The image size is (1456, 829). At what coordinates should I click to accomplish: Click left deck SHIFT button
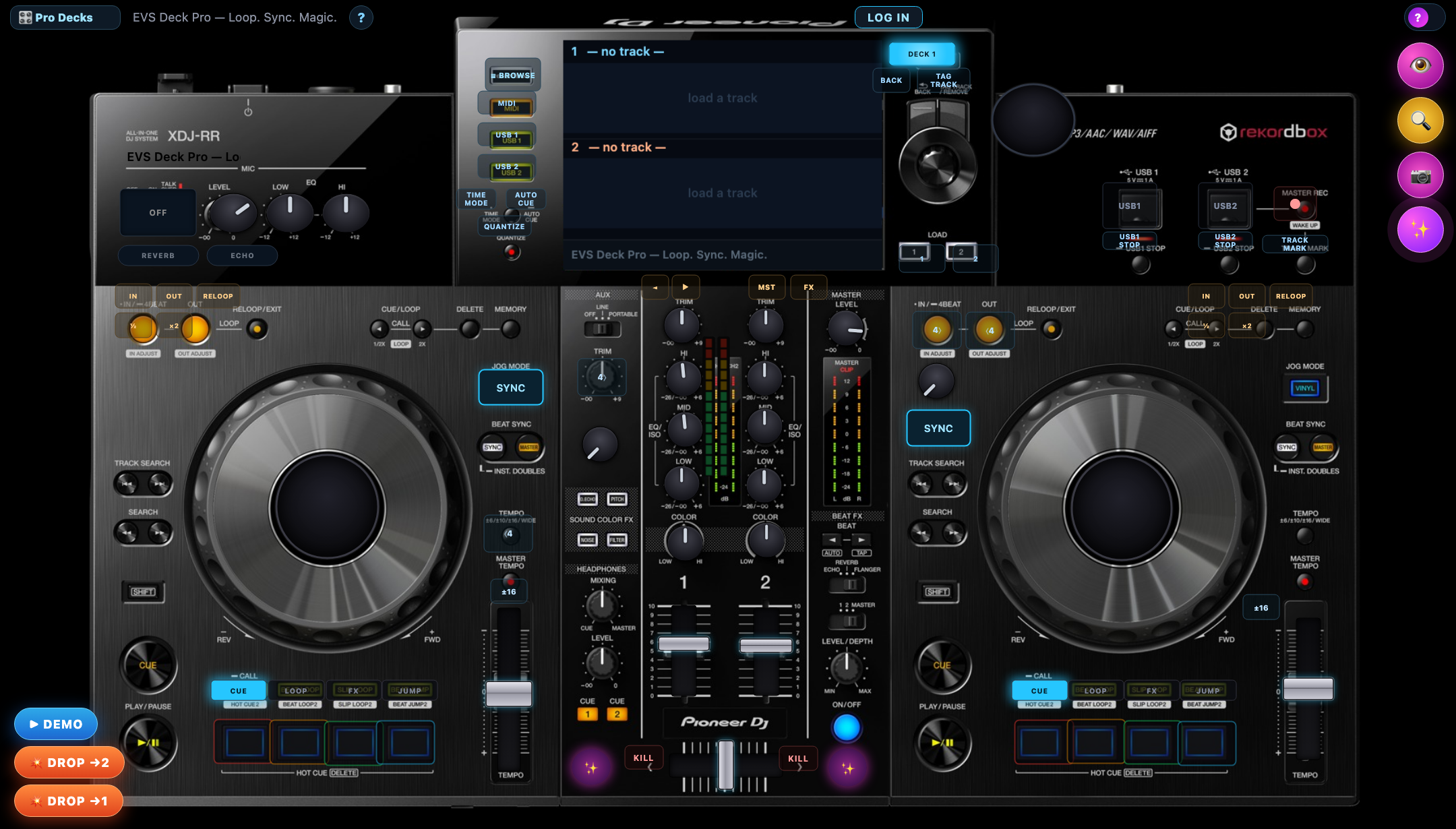[x=144, y=592]
